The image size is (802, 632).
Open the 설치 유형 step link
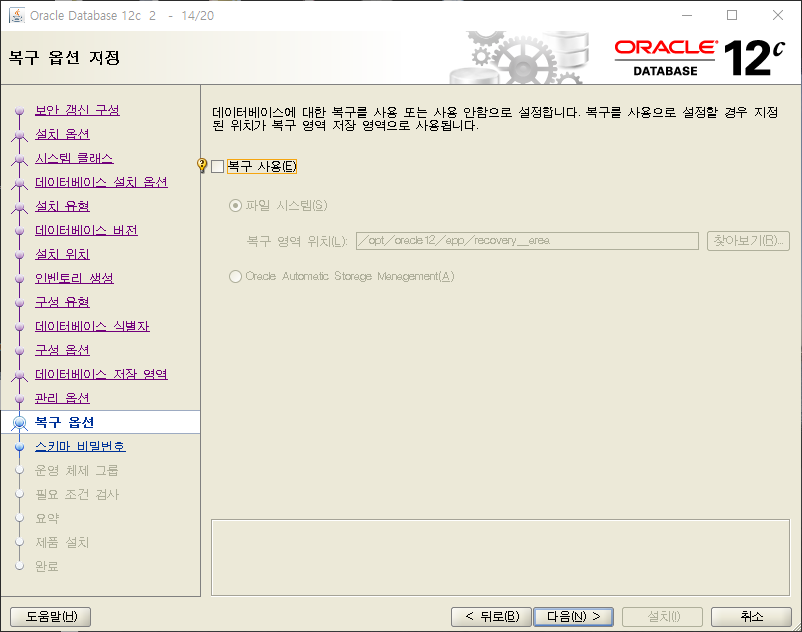62,206
